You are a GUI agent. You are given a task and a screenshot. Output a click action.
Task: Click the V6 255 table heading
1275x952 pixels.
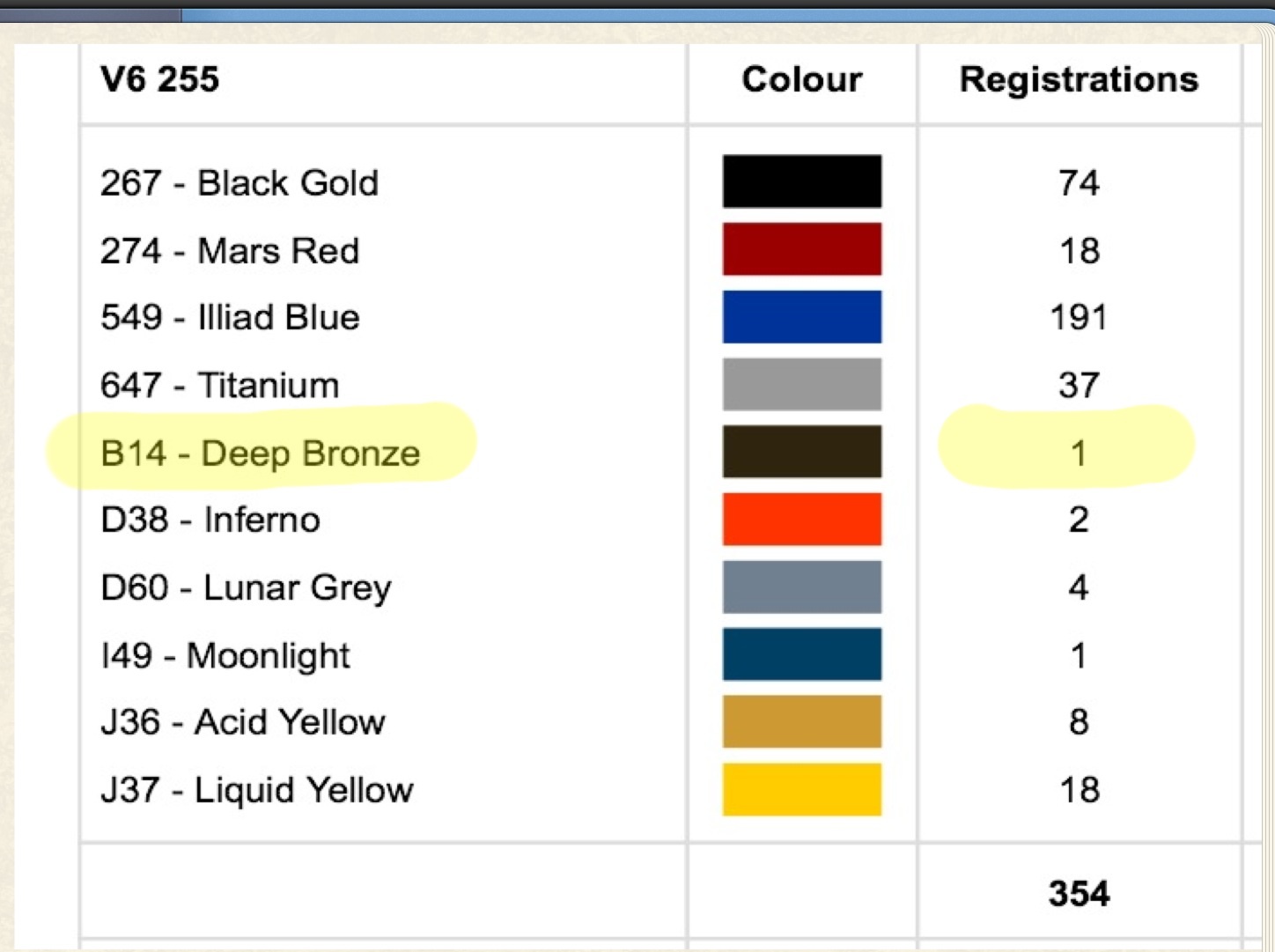[159, 79]
